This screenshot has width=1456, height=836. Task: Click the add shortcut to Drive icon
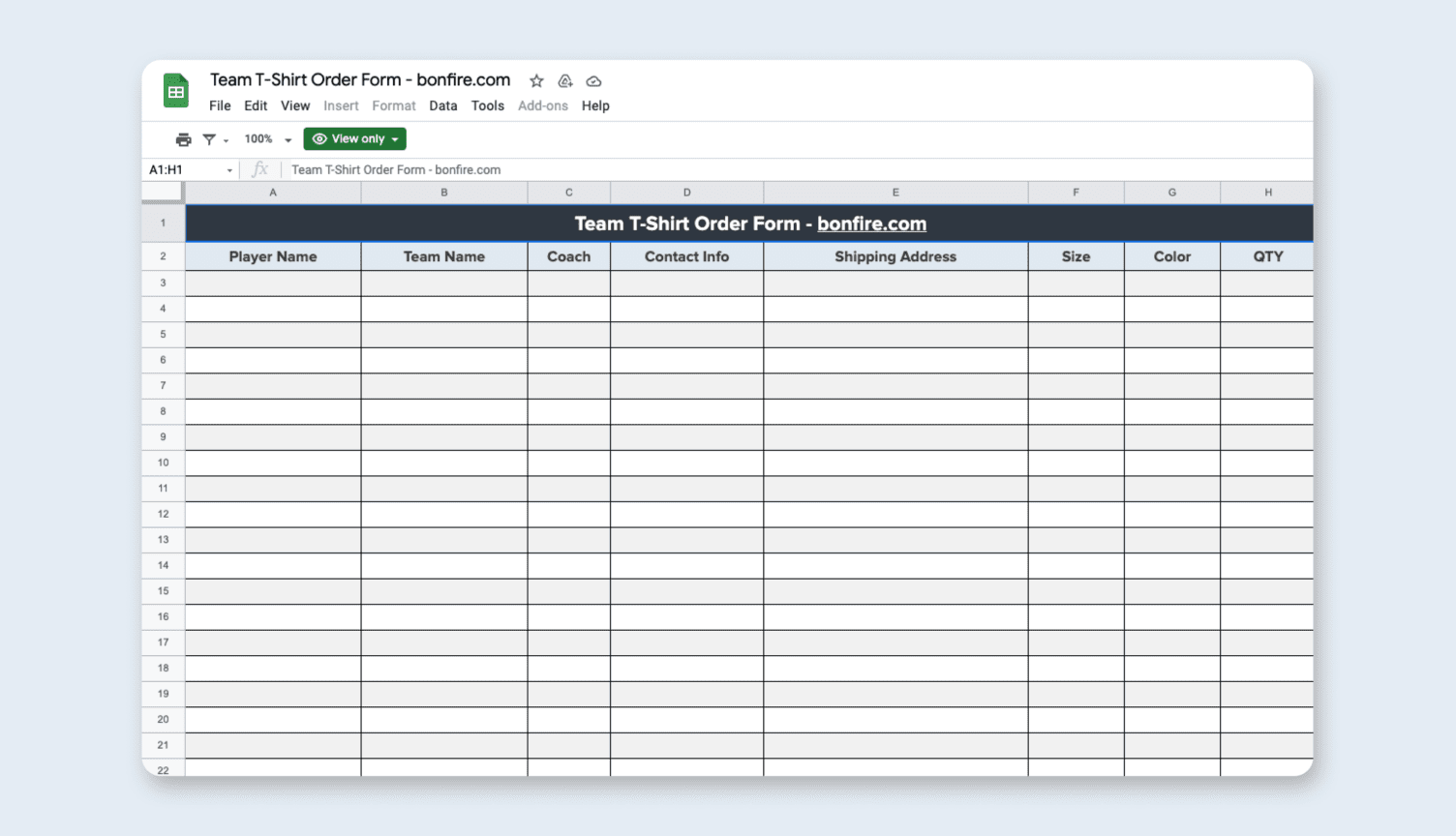coord(565,81)
